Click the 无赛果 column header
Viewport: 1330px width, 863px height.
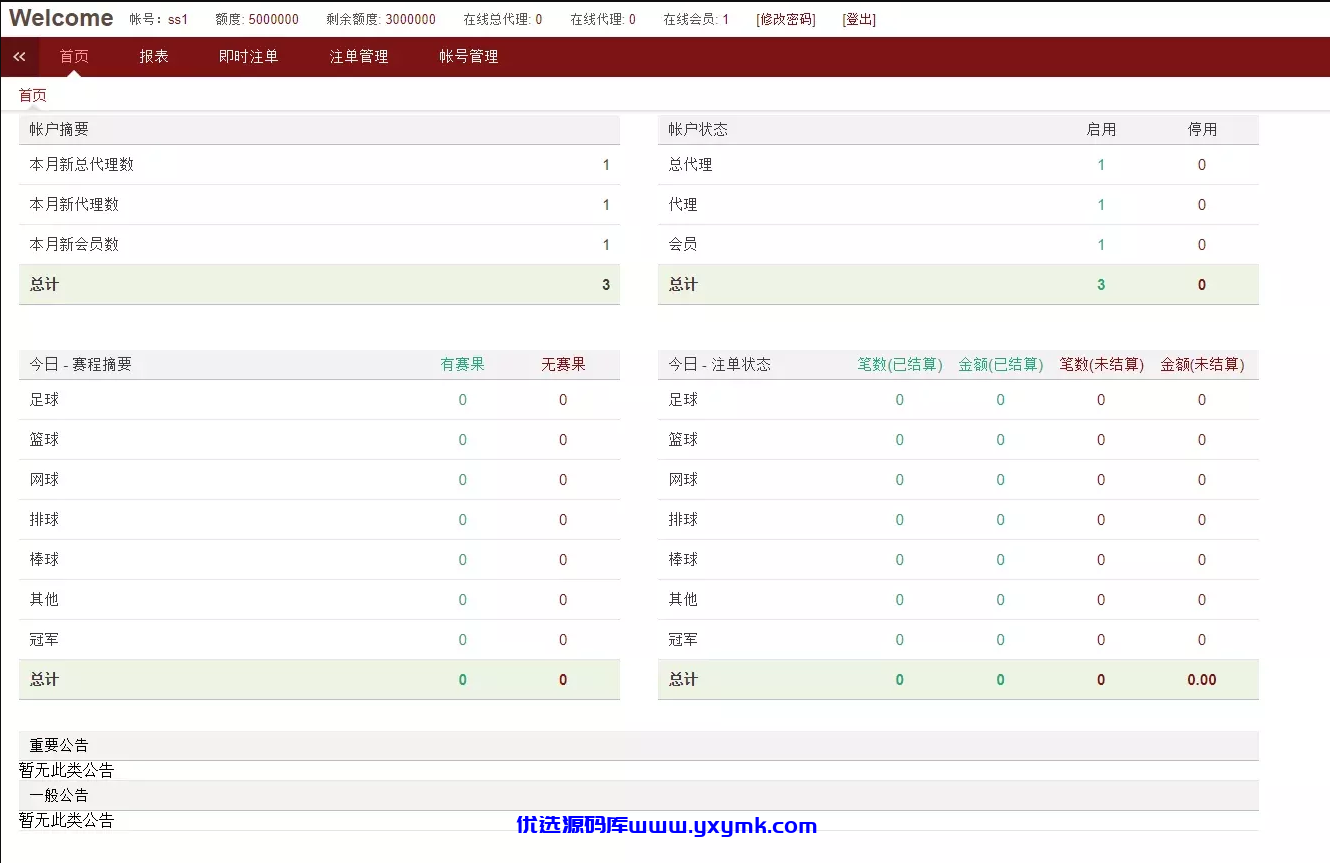[563, 365]
